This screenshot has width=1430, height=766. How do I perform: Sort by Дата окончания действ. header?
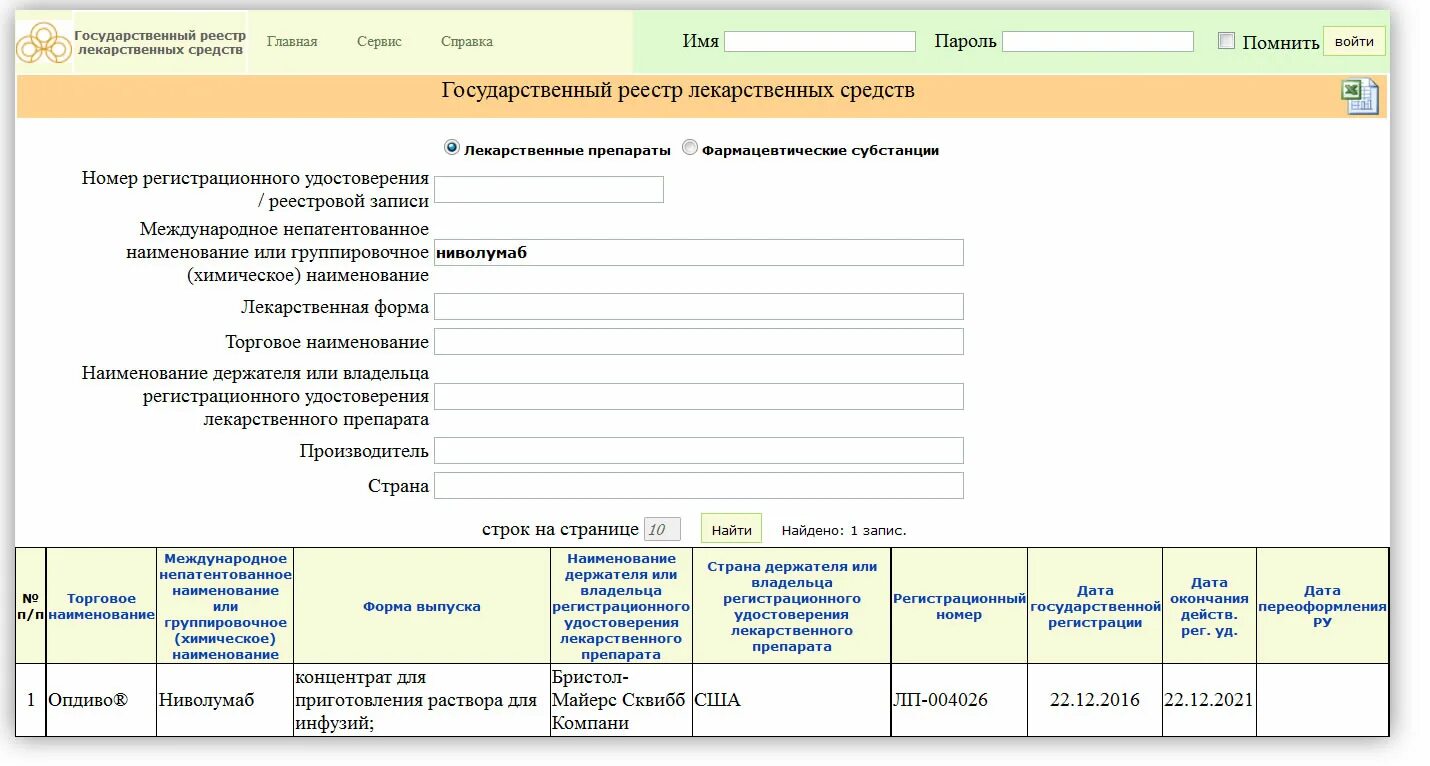click(x=1209, y=606)
